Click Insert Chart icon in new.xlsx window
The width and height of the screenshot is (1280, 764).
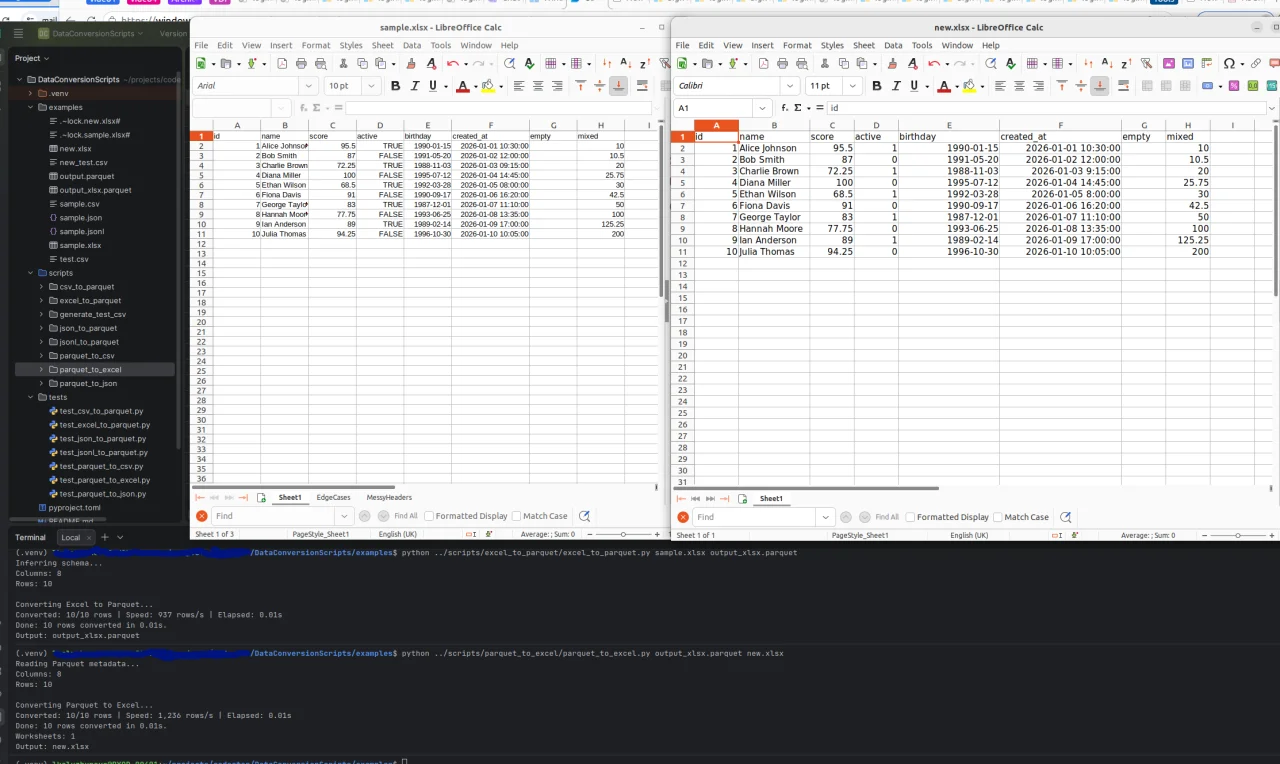point(1188,63)
